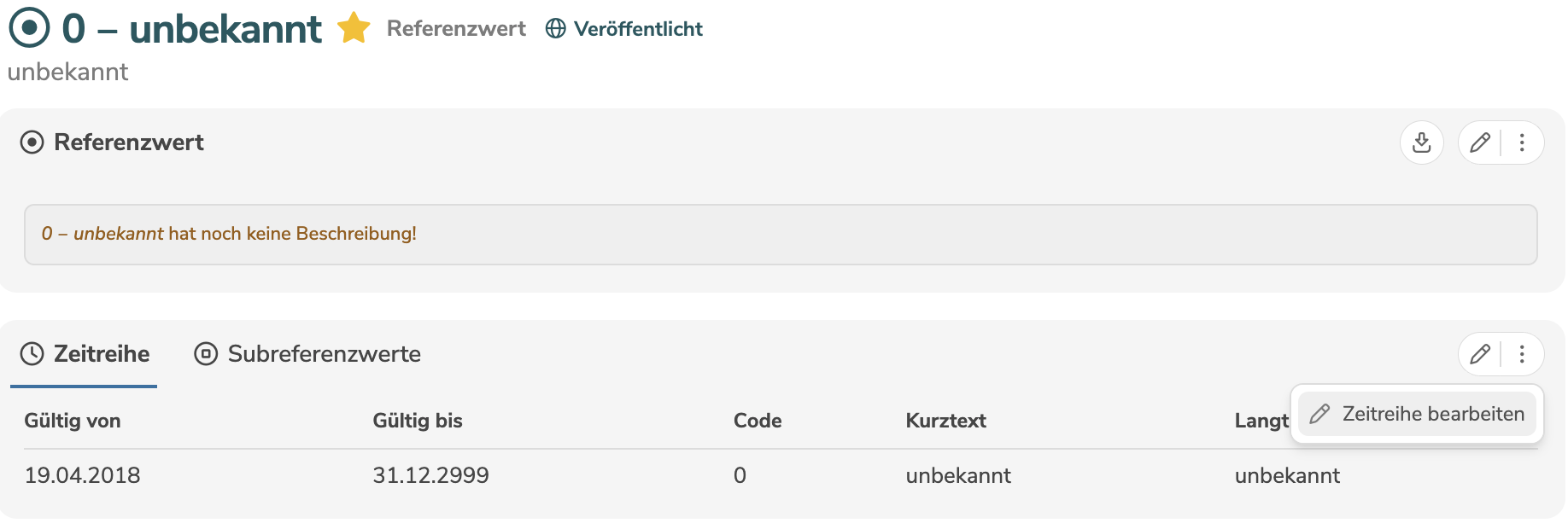
Task: Click the clock icon of the Zeitreihe tab
Action: point(32,353)
